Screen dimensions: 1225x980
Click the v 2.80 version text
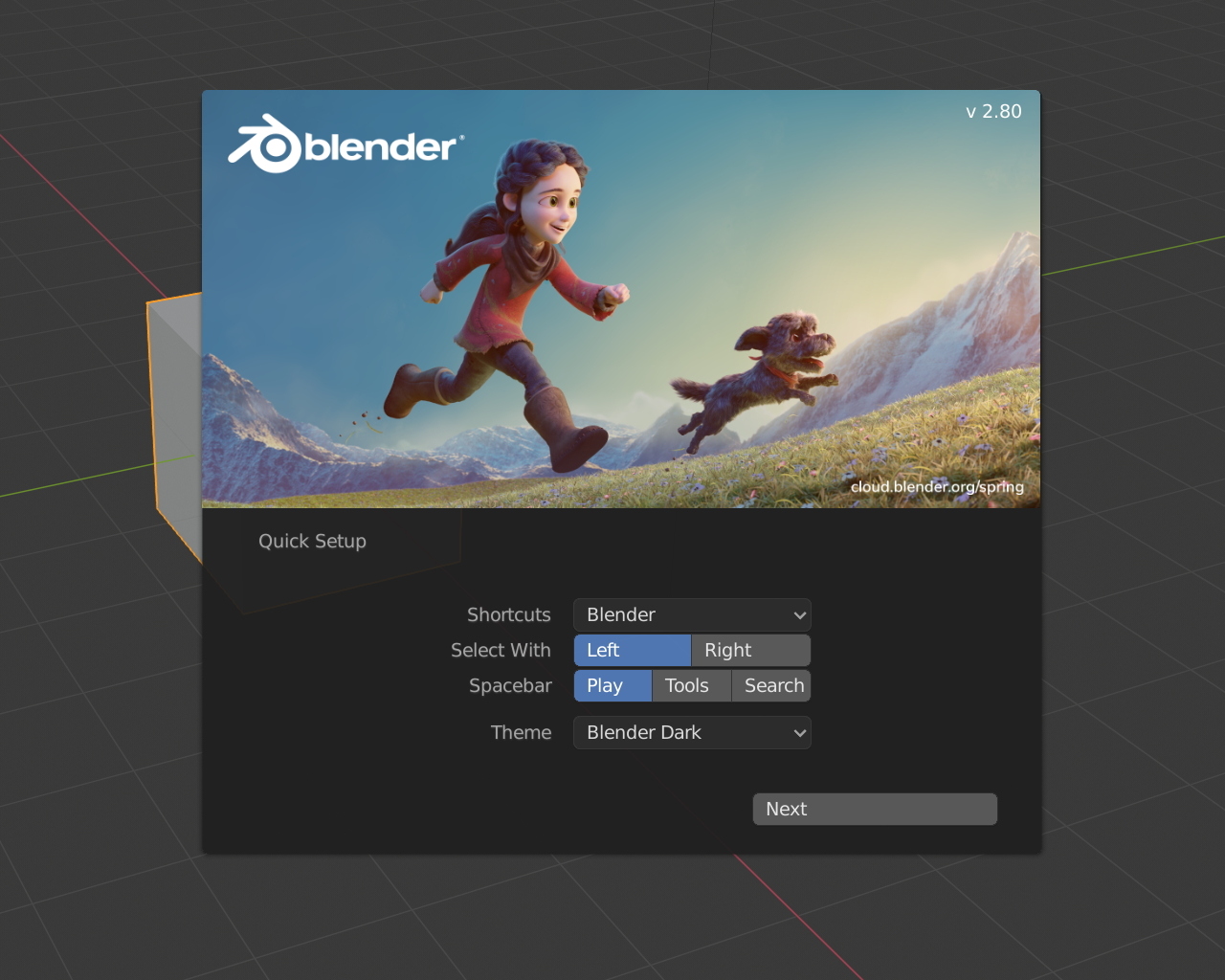click(x=993, y=111)
